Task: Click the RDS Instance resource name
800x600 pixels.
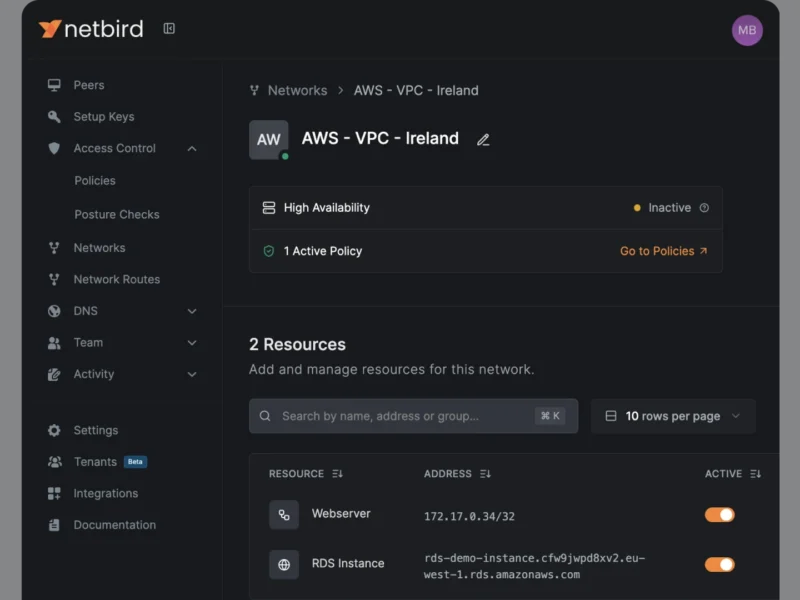Action: pyautogui.click(x=348, y=563)
